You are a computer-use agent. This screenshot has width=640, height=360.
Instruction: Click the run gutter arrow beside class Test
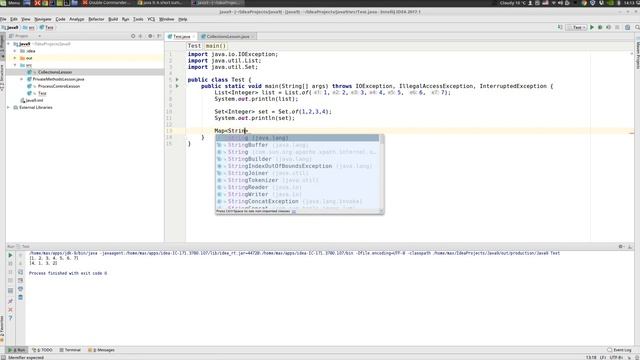177,80
